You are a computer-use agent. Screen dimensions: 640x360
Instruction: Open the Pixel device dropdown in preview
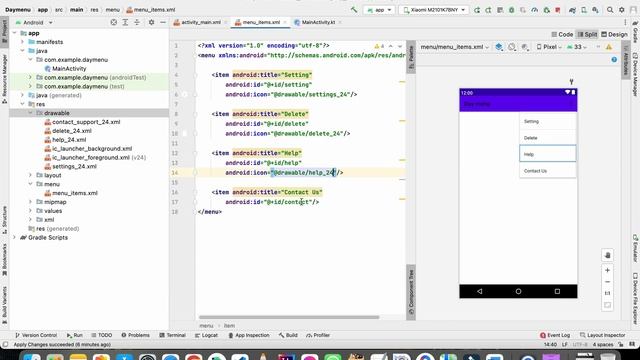pyautogui.click(x=549, y=47)
